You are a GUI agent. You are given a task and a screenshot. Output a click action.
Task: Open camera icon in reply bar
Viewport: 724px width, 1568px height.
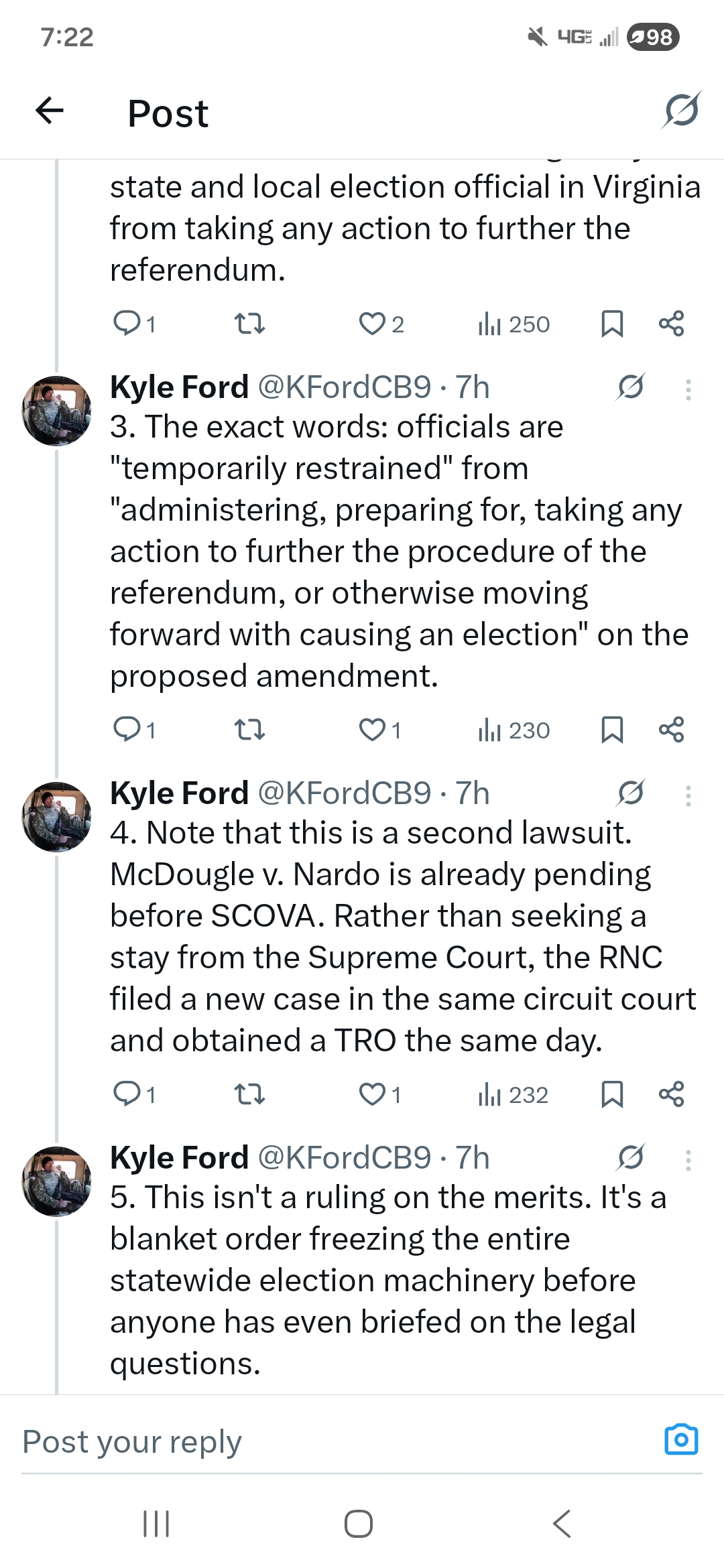pyautogui.click(x=681, y=1439)
